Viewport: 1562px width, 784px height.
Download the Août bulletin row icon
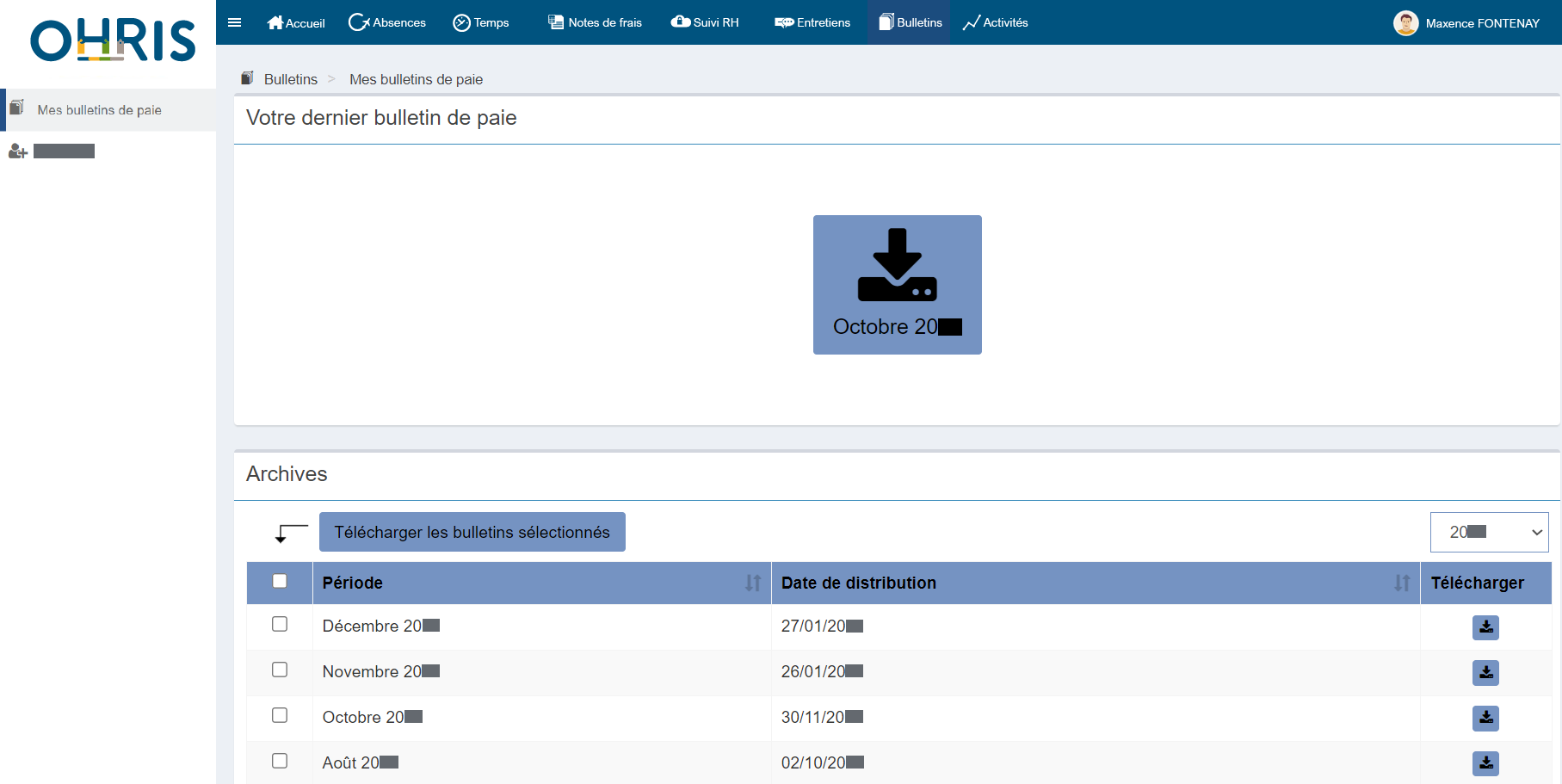1485,763
